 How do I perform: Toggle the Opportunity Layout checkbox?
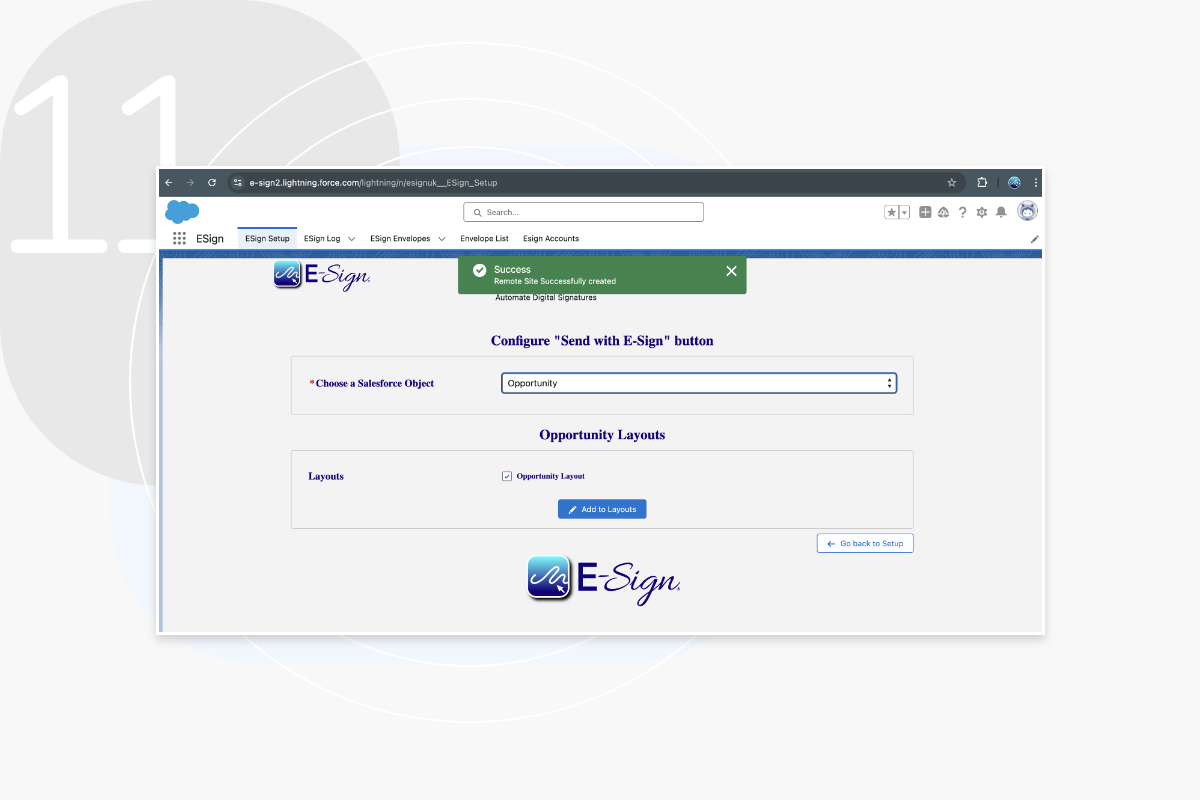click(507, 476)
